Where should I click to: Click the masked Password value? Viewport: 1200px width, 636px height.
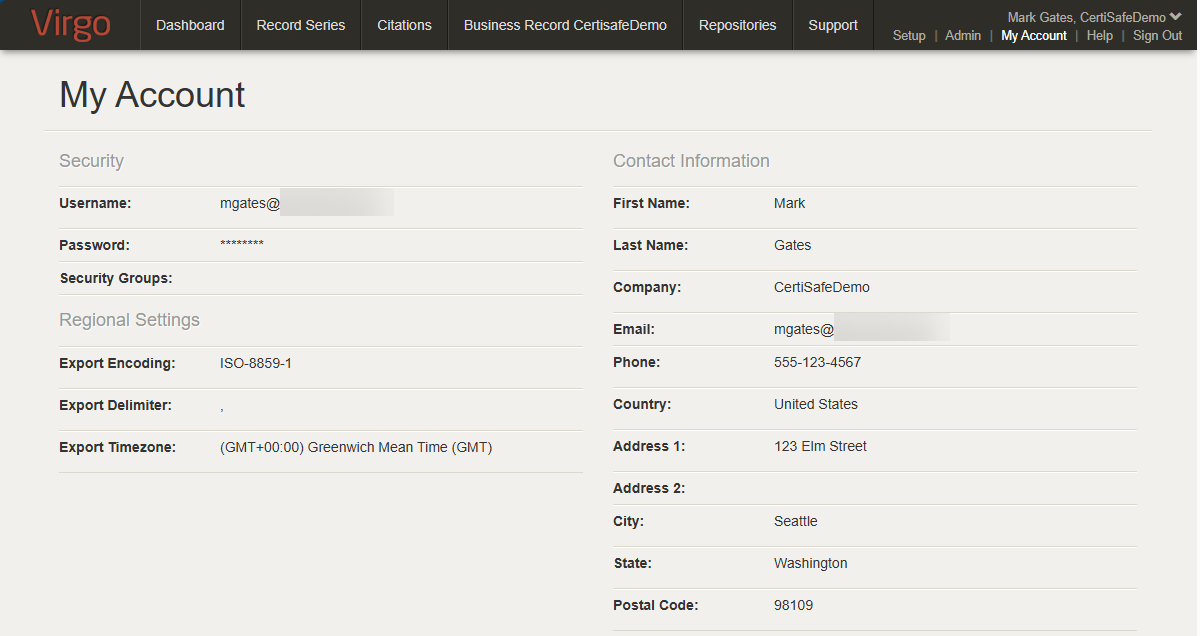click(241, 245)
